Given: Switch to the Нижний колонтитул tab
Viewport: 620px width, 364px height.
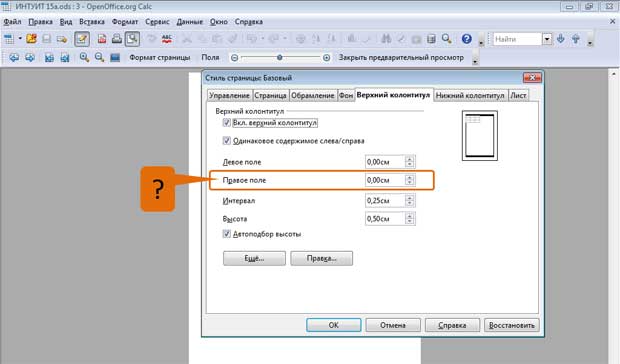Looking at the screenshot, I should (470, 95).
